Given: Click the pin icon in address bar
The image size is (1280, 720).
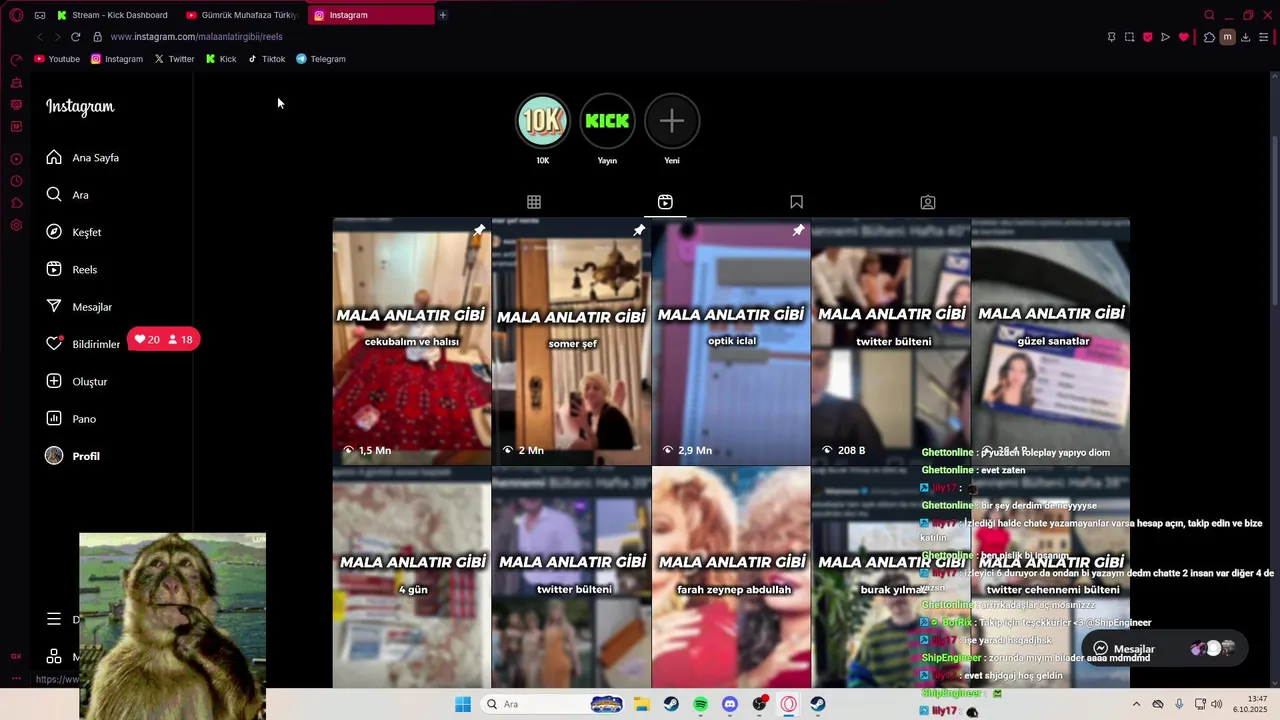Looking at the screenshot, I should pyautogui.click(x=1111, y=37).
